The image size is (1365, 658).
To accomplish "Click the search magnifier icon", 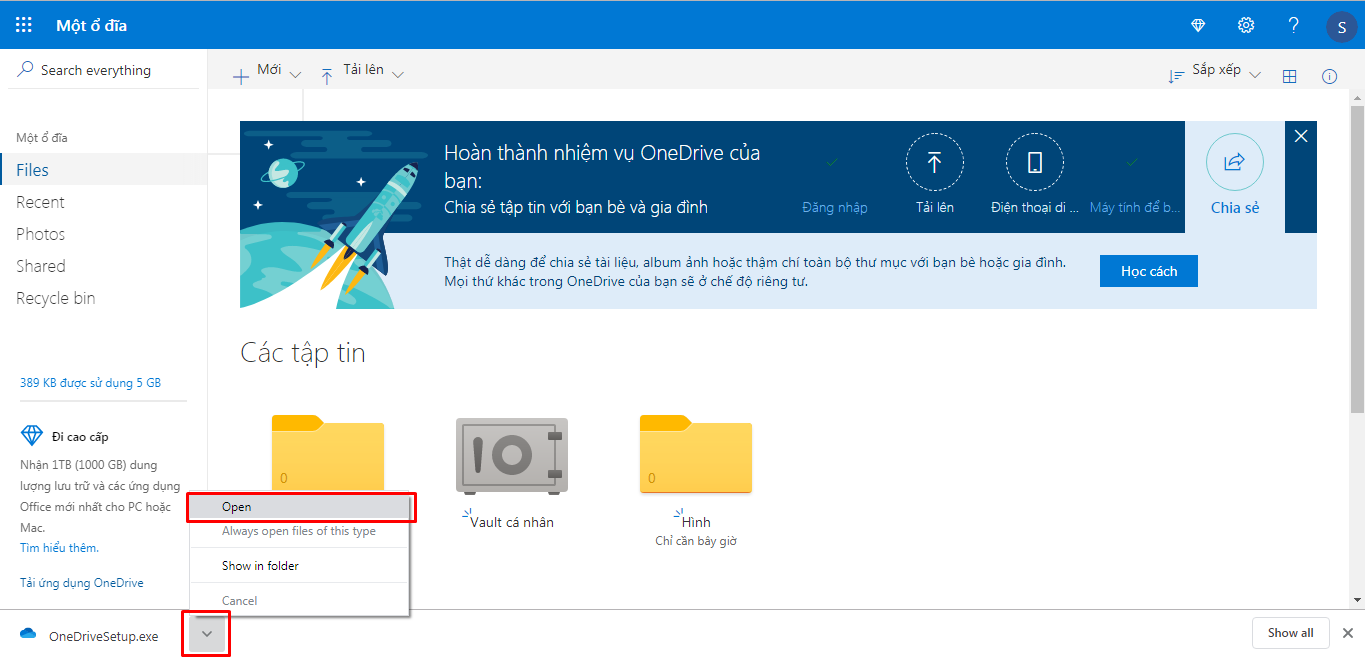I will tap(26, 69).
